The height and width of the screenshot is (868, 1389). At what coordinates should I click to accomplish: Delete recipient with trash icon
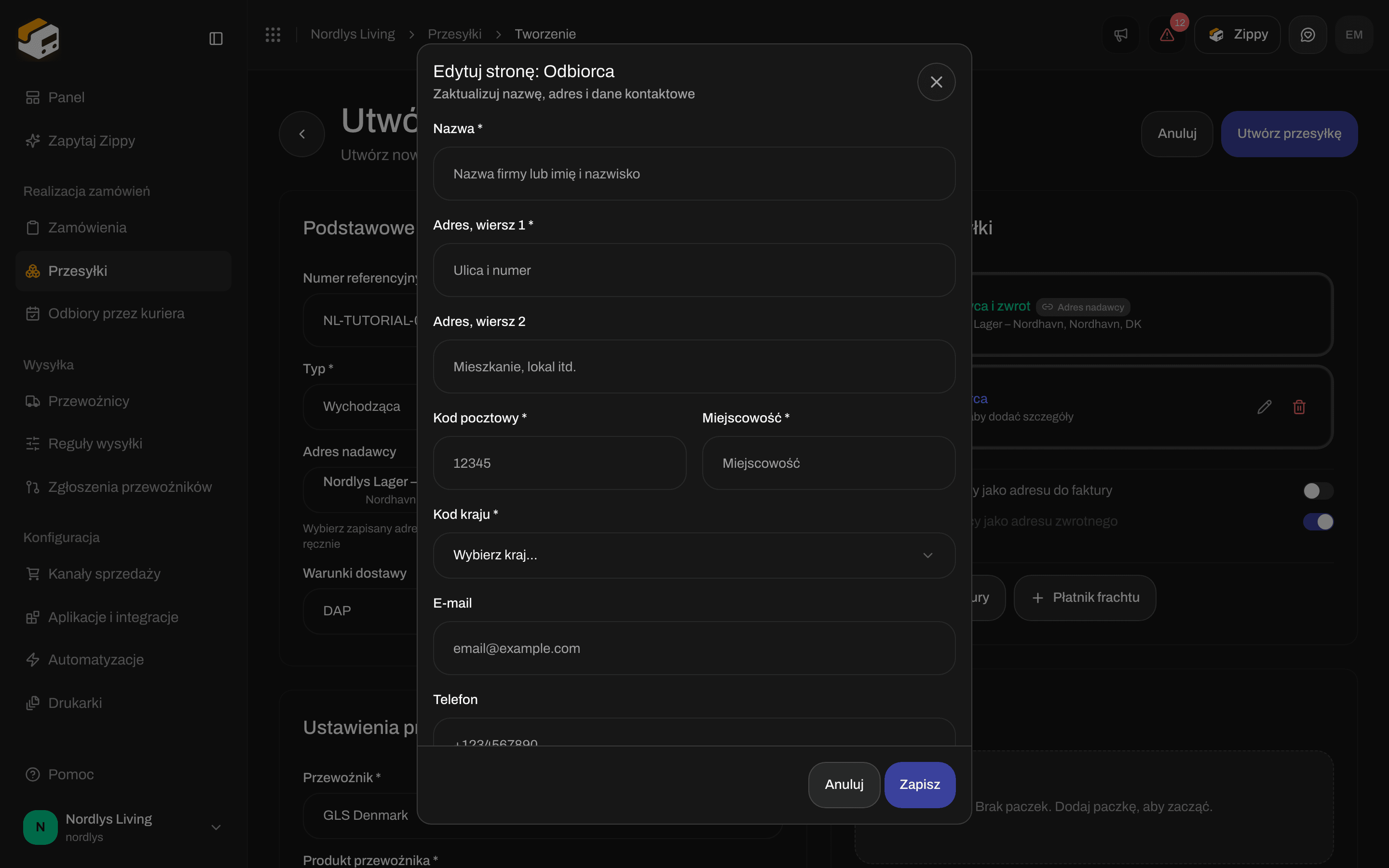click(x=1299, y=407)
